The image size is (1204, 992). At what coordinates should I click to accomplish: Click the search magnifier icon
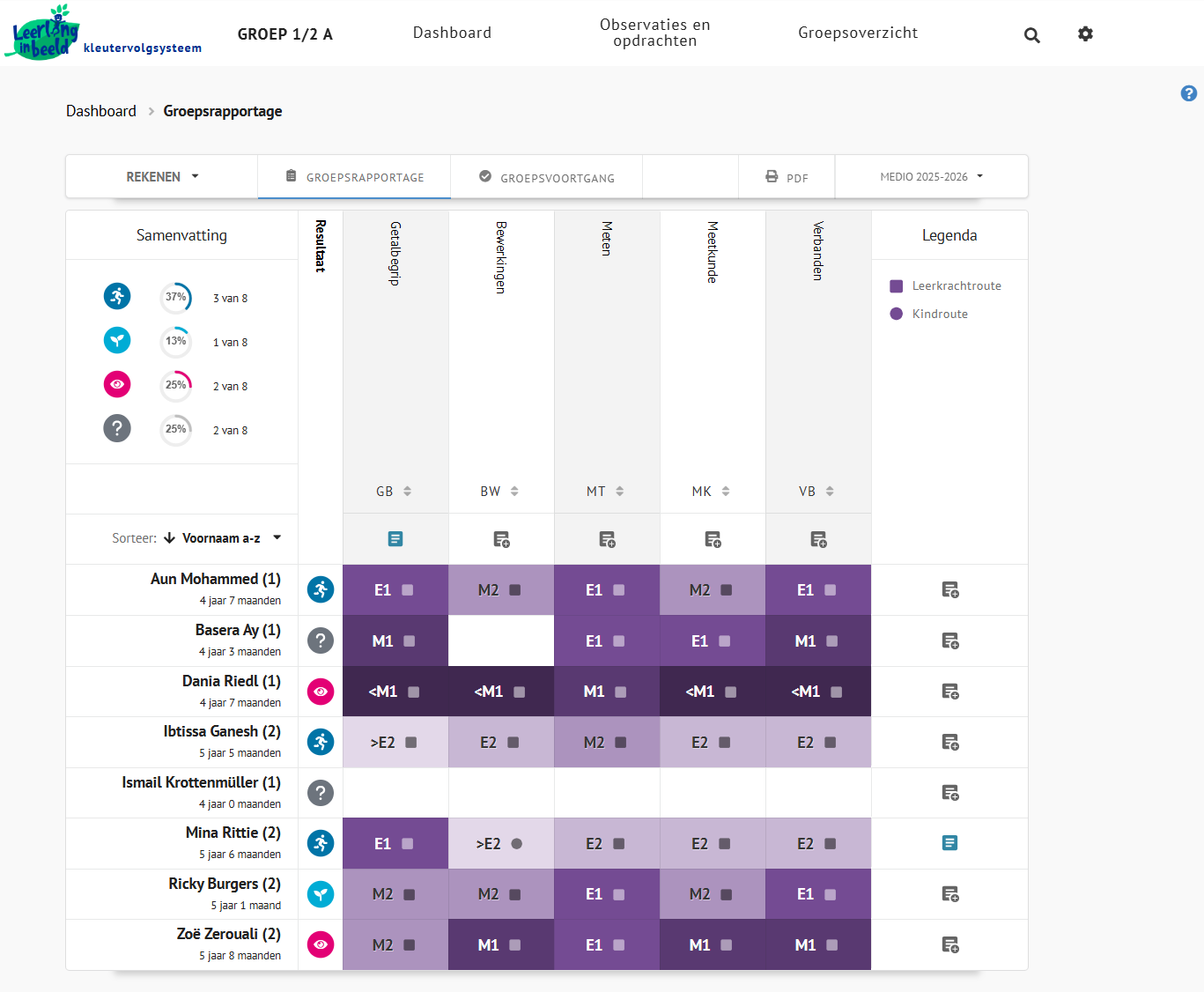[1031, 35]
